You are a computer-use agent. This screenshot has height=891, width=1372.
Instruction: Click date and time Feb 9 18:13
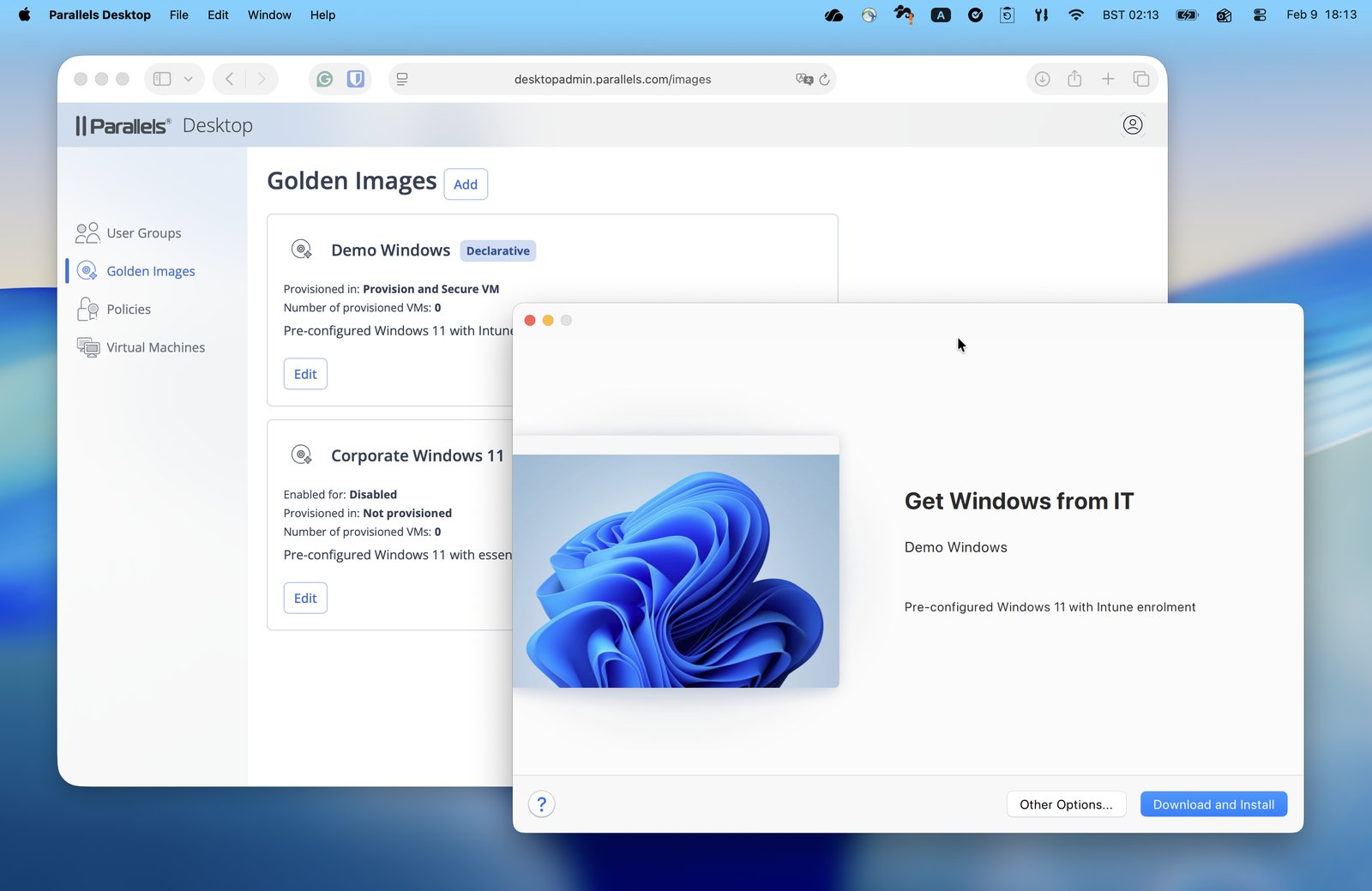(x=1321, y=15)
